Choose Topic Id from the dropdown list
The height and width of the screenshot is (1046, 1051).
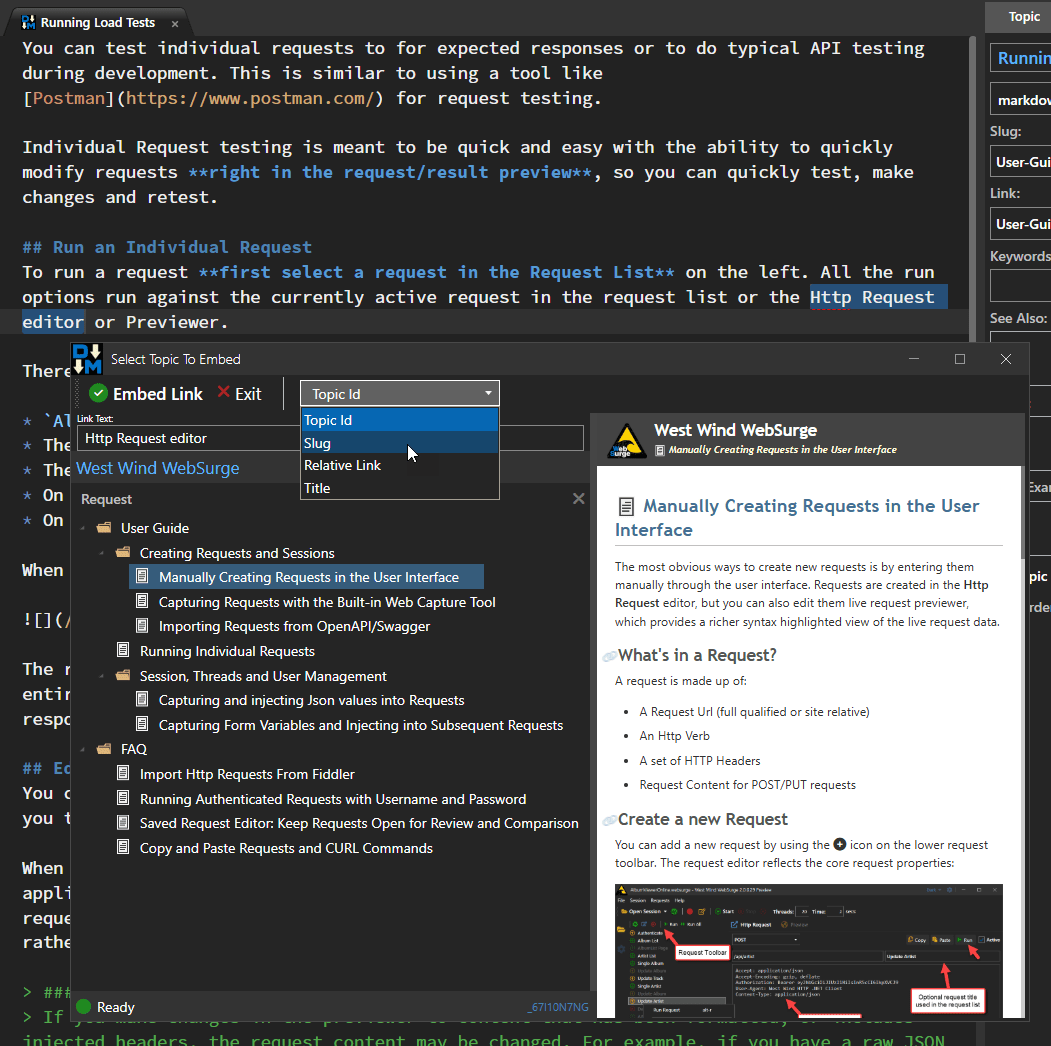click(399, 420)
